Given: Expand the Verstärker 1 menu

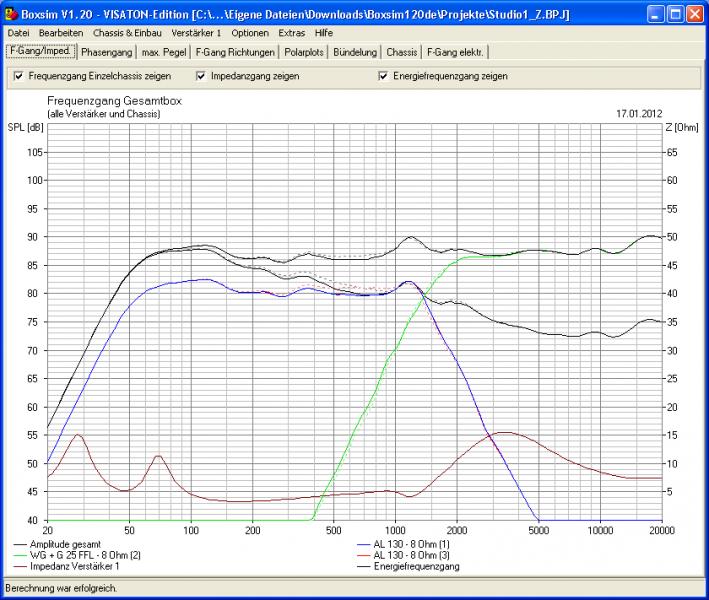Looking at the screenshot, I should pos(196,33).
